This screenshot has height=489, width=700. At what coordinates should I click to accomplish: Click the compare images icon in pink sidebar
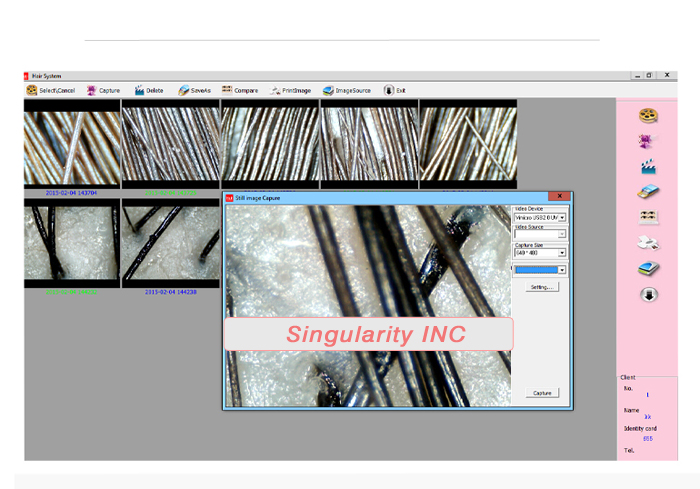(648, 217)
